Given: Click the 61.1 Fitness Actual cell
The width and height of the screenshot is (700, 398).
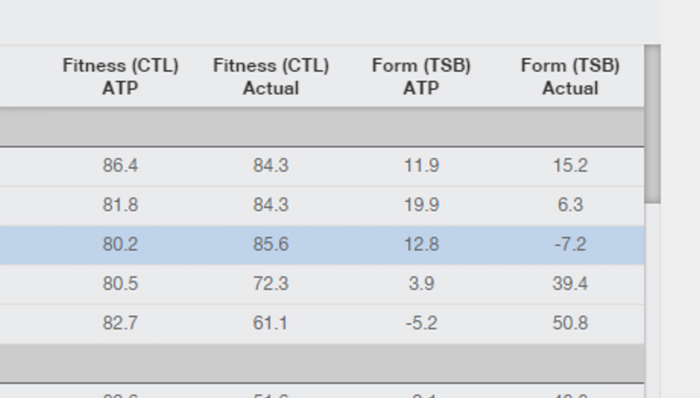Looking at the screenshot, I should pyautogui.click(x=271, y=323).
